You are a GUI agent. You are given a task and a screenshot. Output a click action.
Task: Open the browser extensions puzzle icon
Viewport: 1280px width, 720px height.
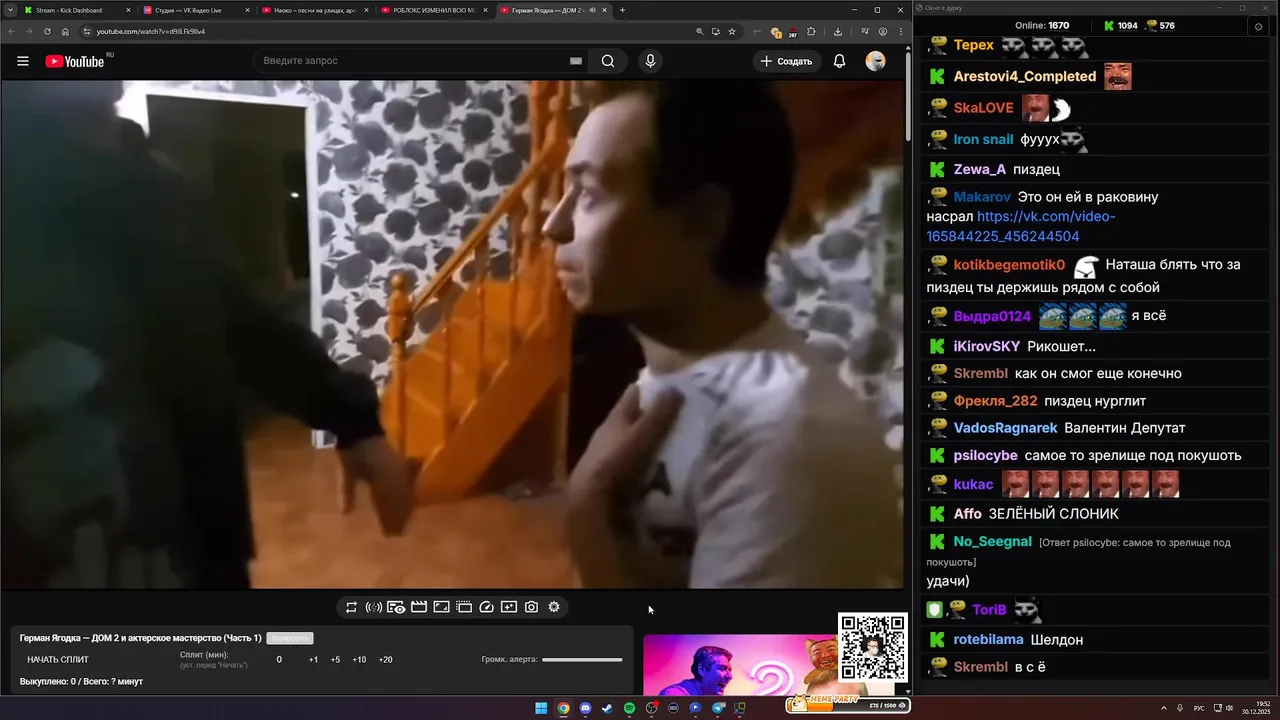(811, 31)
